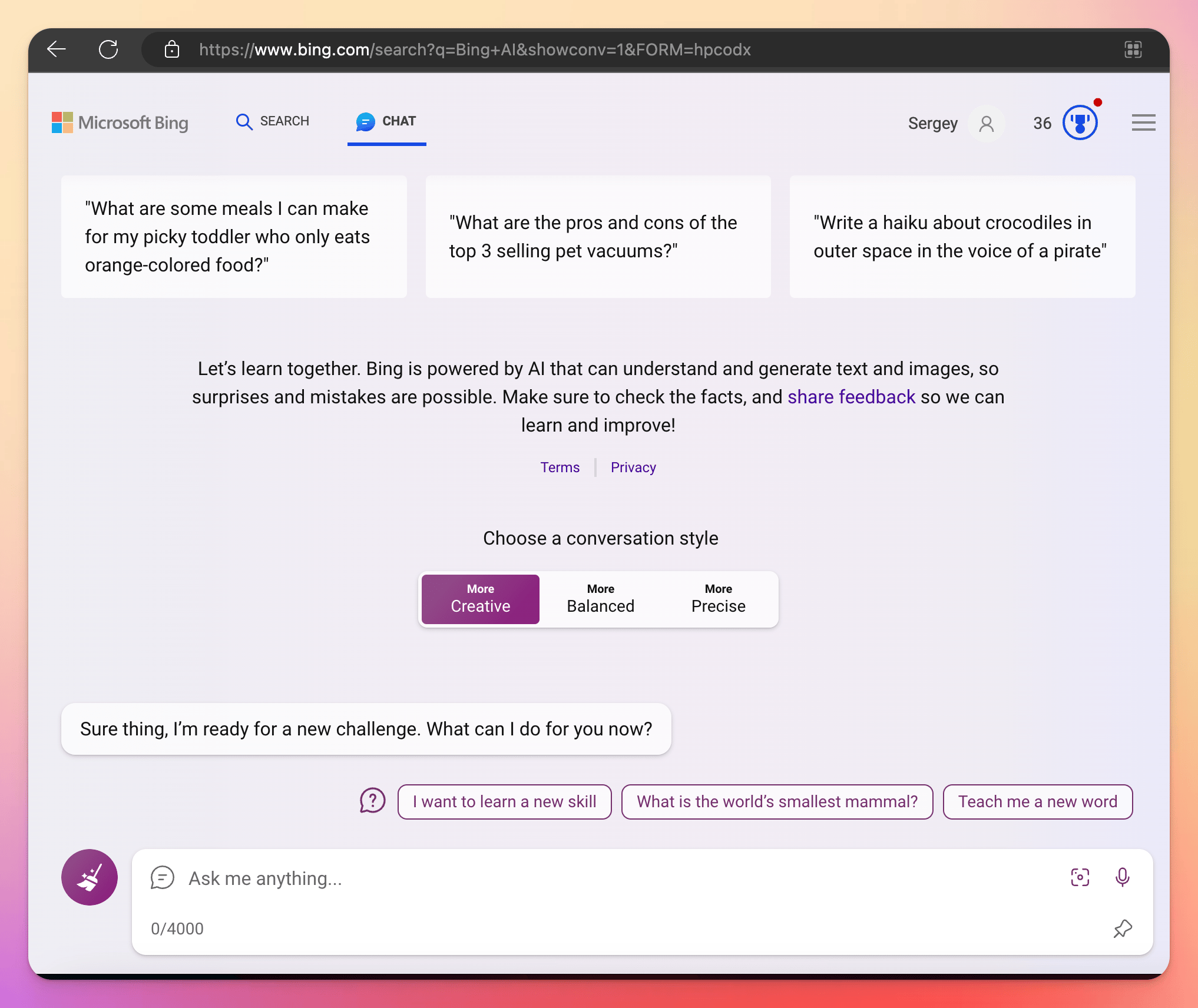Viewport: 1198px width, 1008px height.
Task: Open the hamburger menu
Action: tap(1143, 122)
